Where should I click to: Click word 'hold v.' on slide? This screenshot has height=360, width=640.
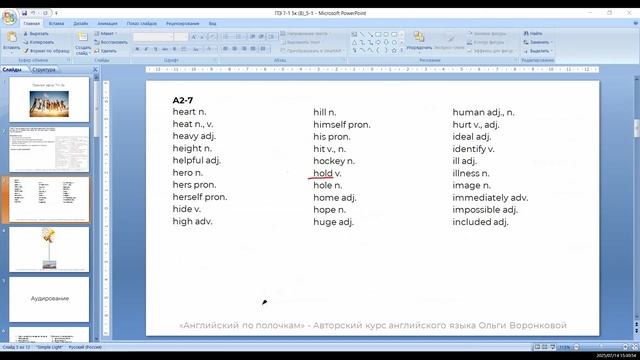coord(327,173)
